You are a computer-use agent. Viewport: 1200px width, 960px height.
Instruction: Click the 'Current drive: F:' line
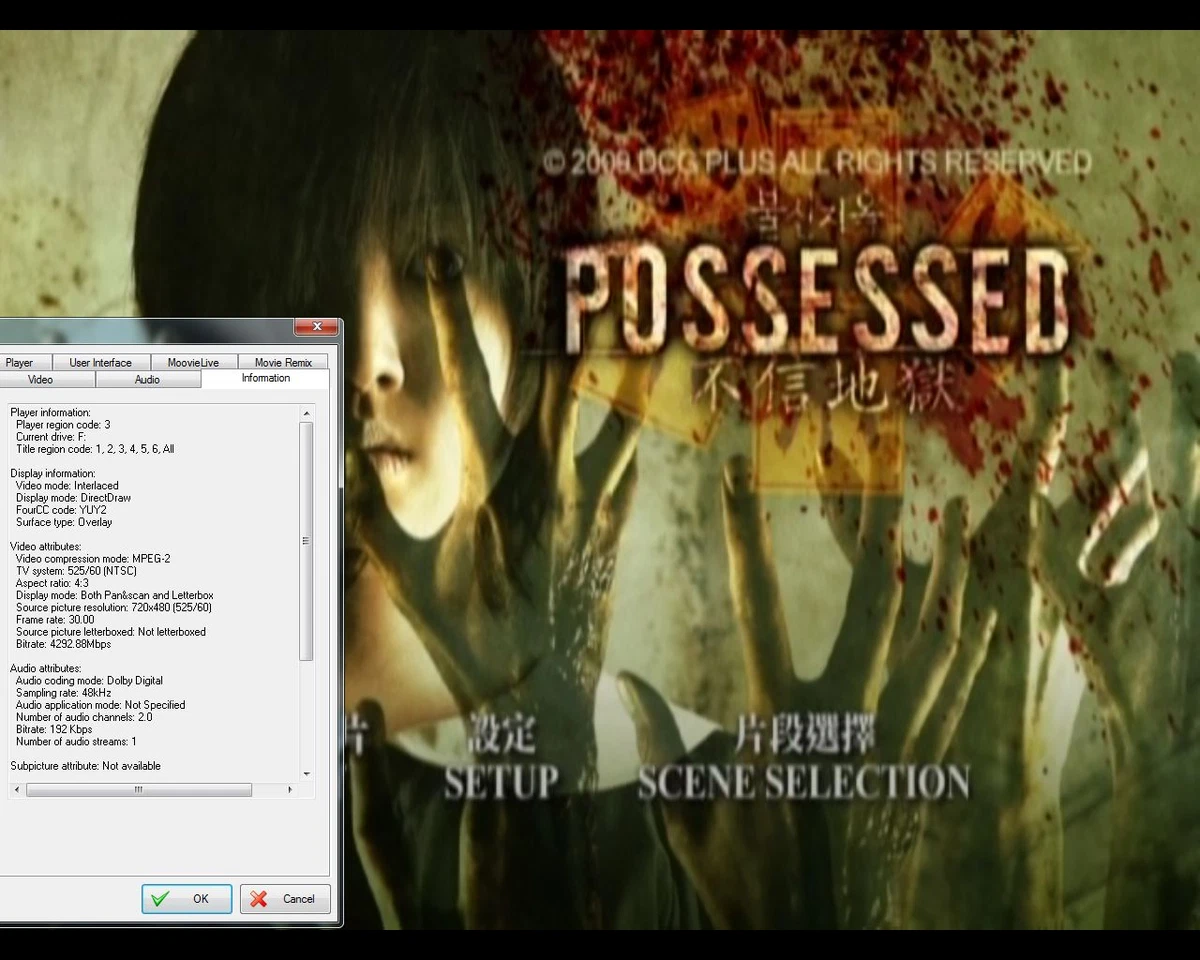tap(51, 437)
